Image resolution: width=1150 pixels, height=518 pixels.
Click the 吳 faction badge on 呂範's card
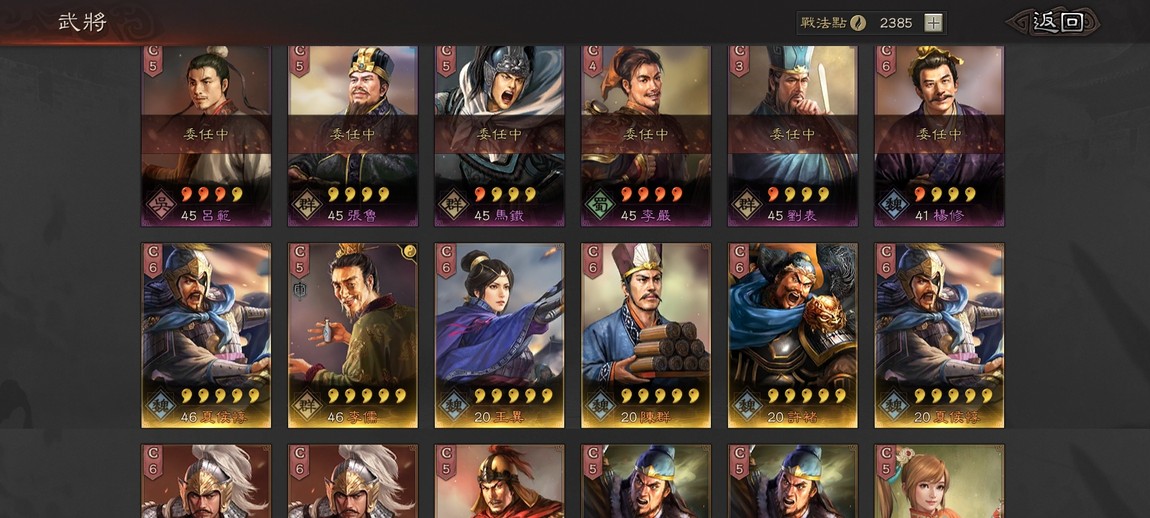pos(159,204)
